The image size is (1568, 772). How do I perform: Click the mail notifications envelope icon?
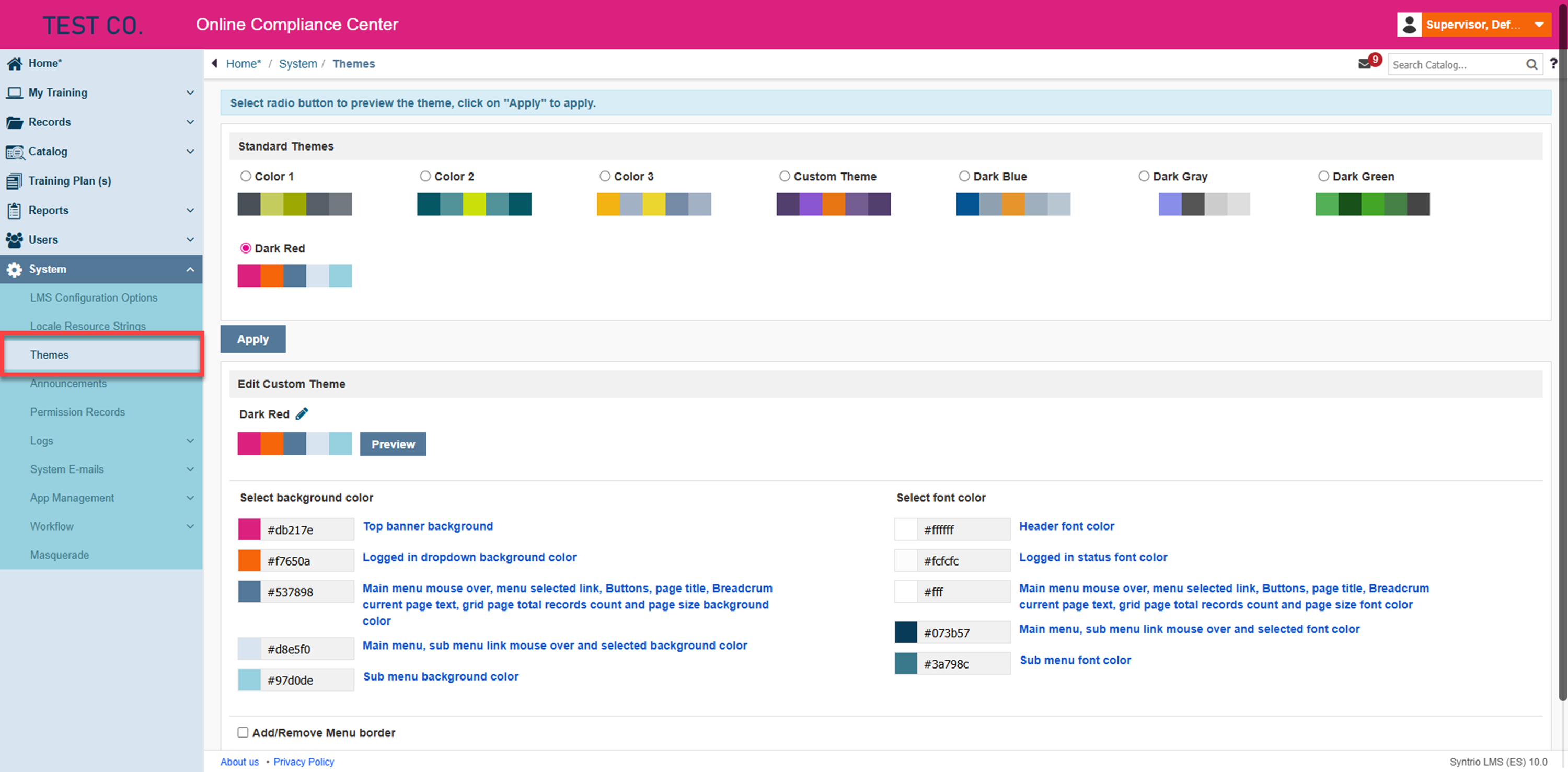tap(1365, 64)
